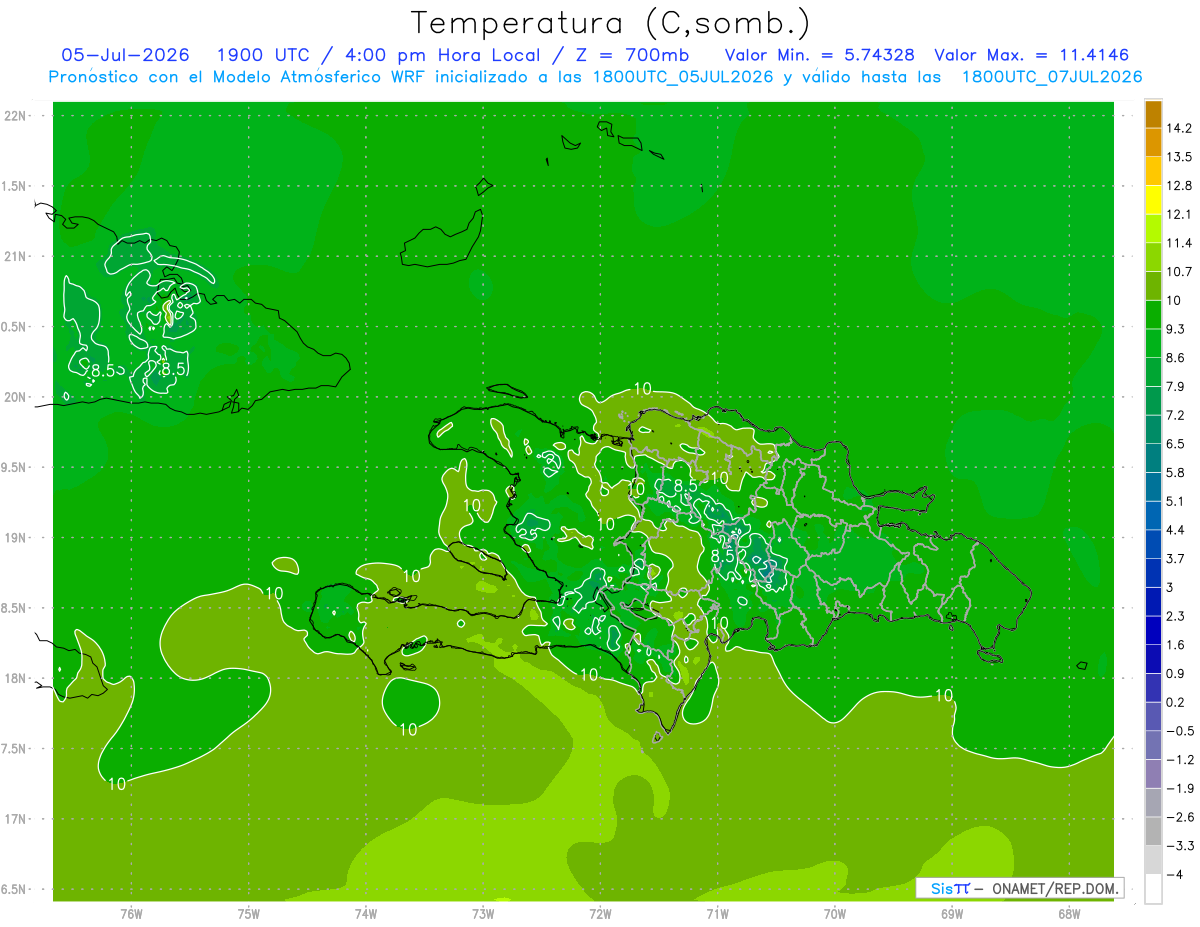The width and height of the screenshot is (1200, 927).
Task: Click the '20N' latitude axis label
Action: click(x=15, y=397)
